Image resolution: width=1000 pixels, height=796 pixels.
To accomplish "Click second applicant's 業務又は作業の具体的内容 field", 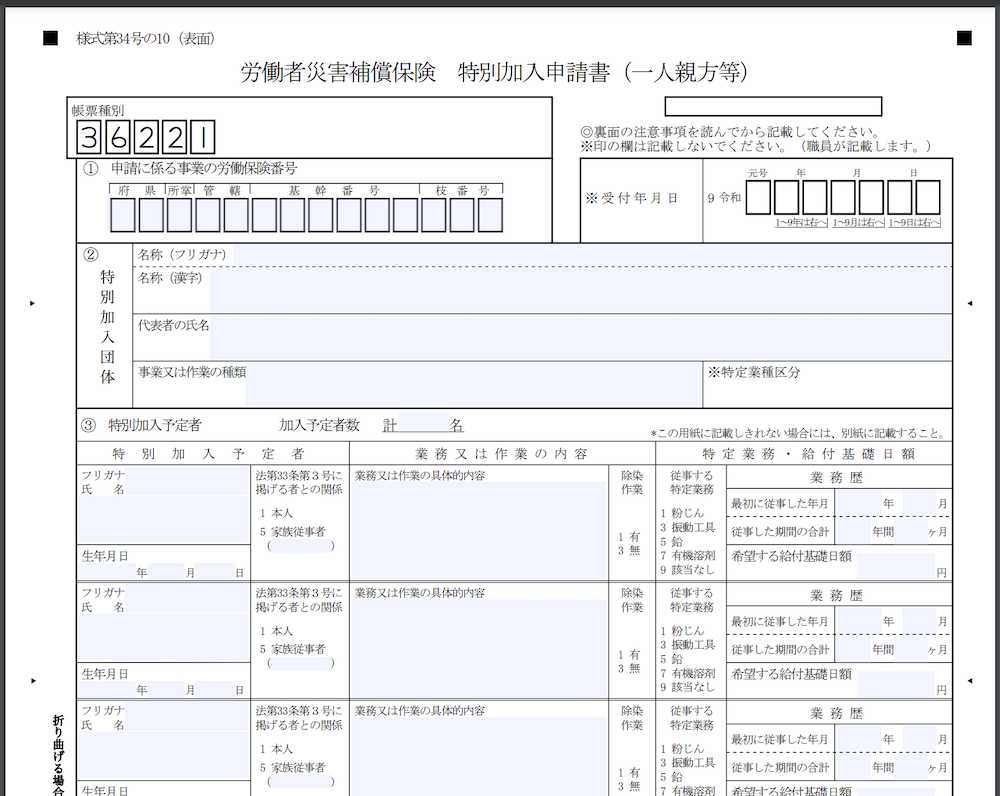I will (478, 645).
